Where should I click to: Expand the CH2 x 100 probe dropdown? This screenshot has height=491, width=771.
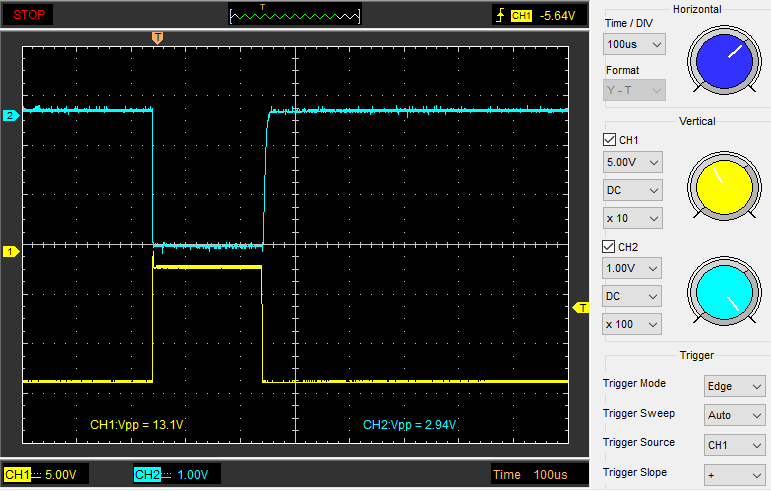[634, 324]
